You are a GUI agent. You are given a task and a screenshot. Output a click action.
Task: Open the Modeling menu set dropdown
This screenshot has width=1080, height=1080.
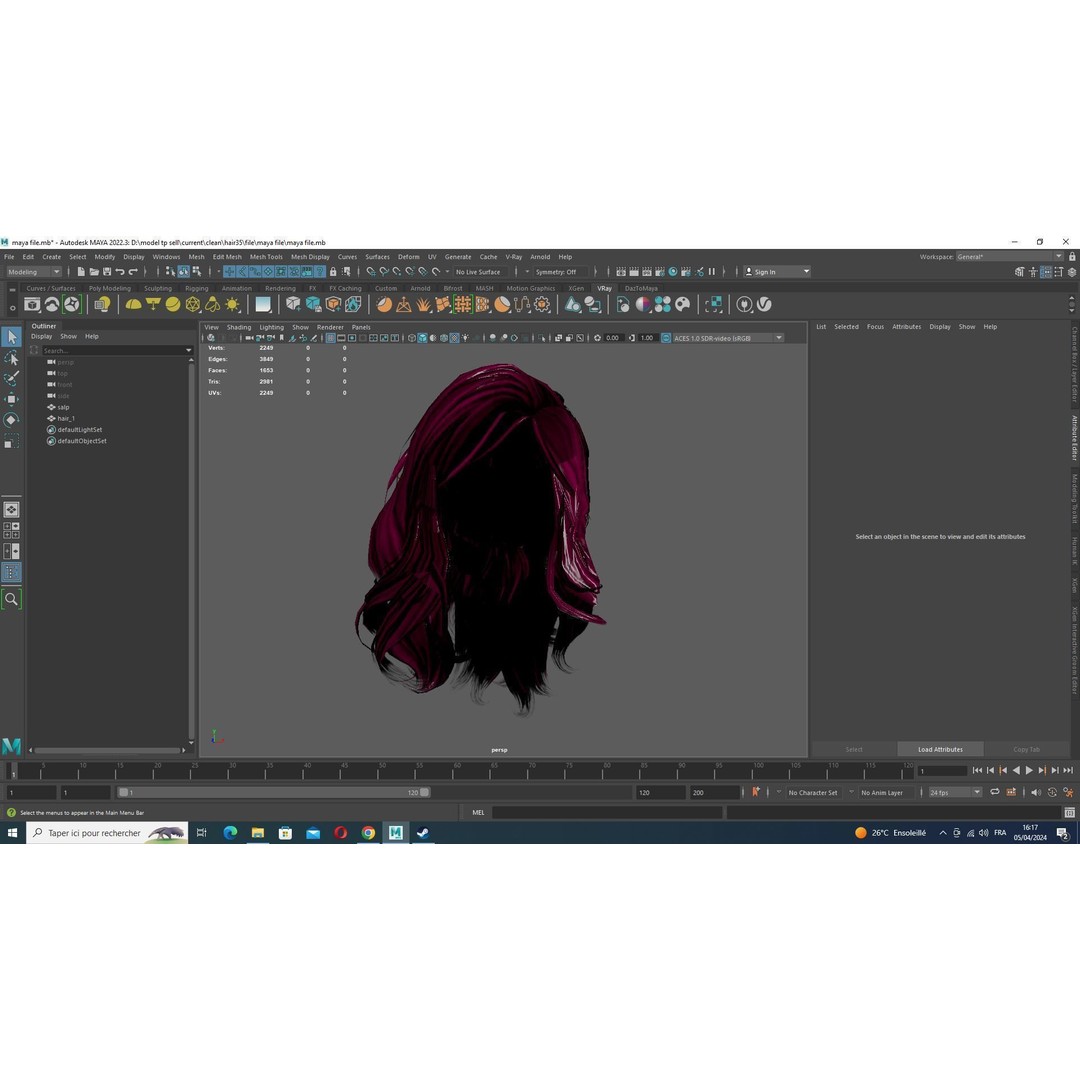click(x=34, y=272)
